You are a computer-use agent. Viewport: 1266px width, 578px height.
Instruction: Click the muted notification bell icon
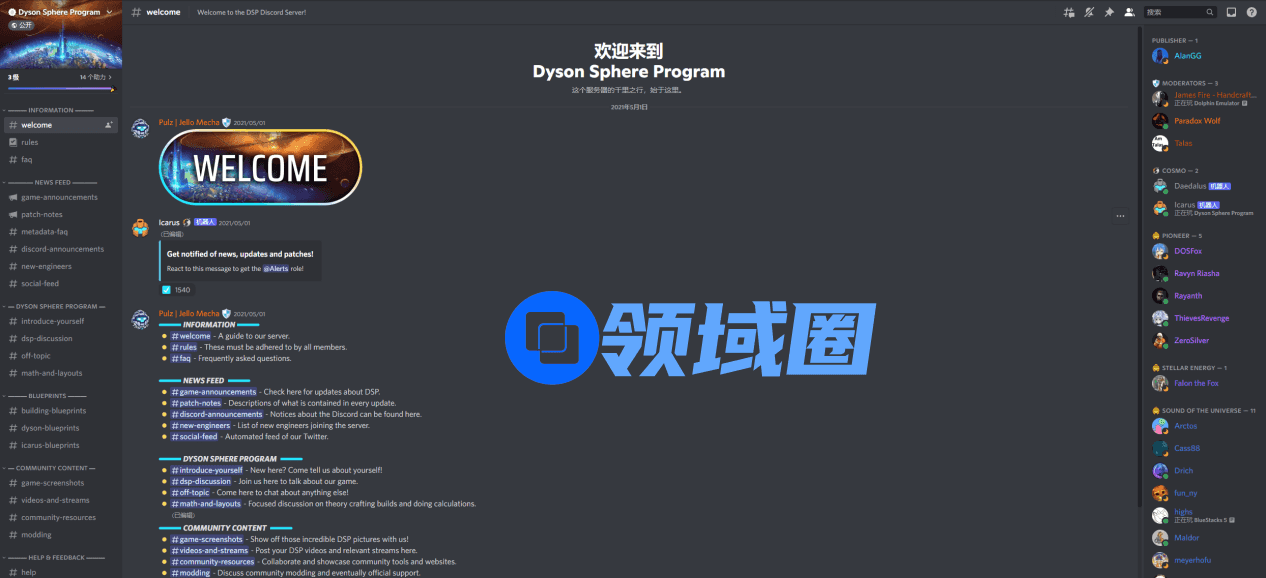pyautogui.click(x=1089, y=12)
